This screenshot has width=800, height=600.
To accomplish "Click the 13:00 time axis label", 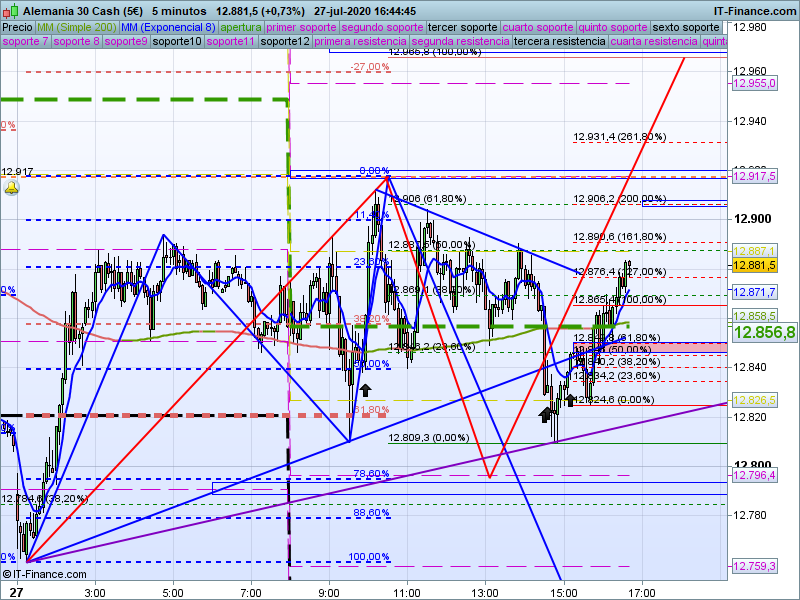I will point(485,593).
